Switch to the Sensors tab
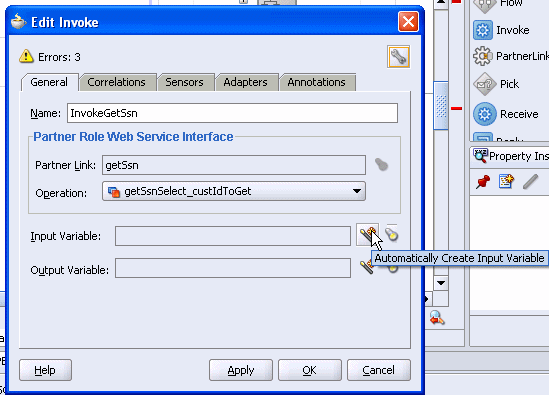This screenshot has width=549, height=395. coord(185,82)
